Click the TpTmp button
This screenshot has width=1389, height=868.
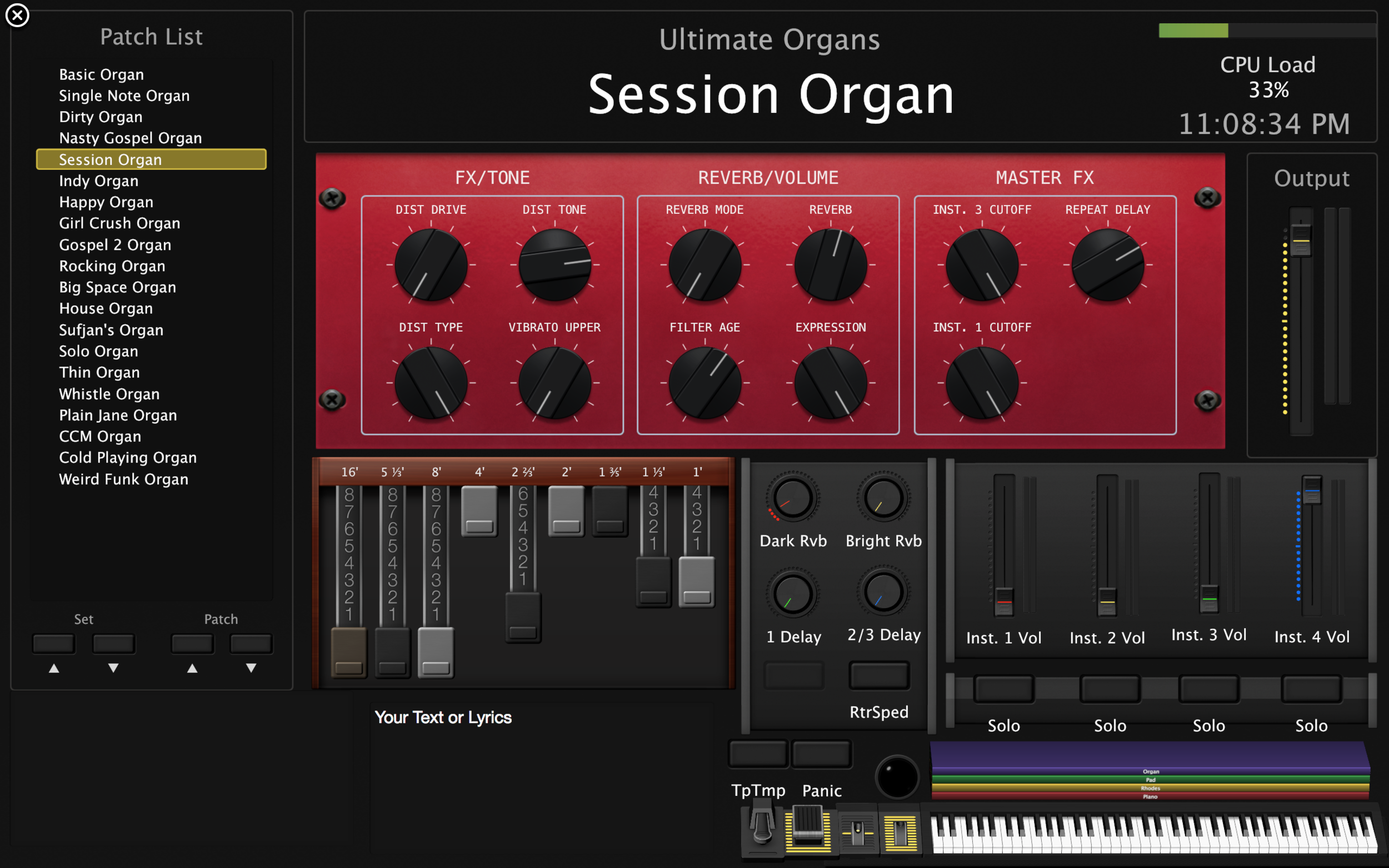(758, 754)
